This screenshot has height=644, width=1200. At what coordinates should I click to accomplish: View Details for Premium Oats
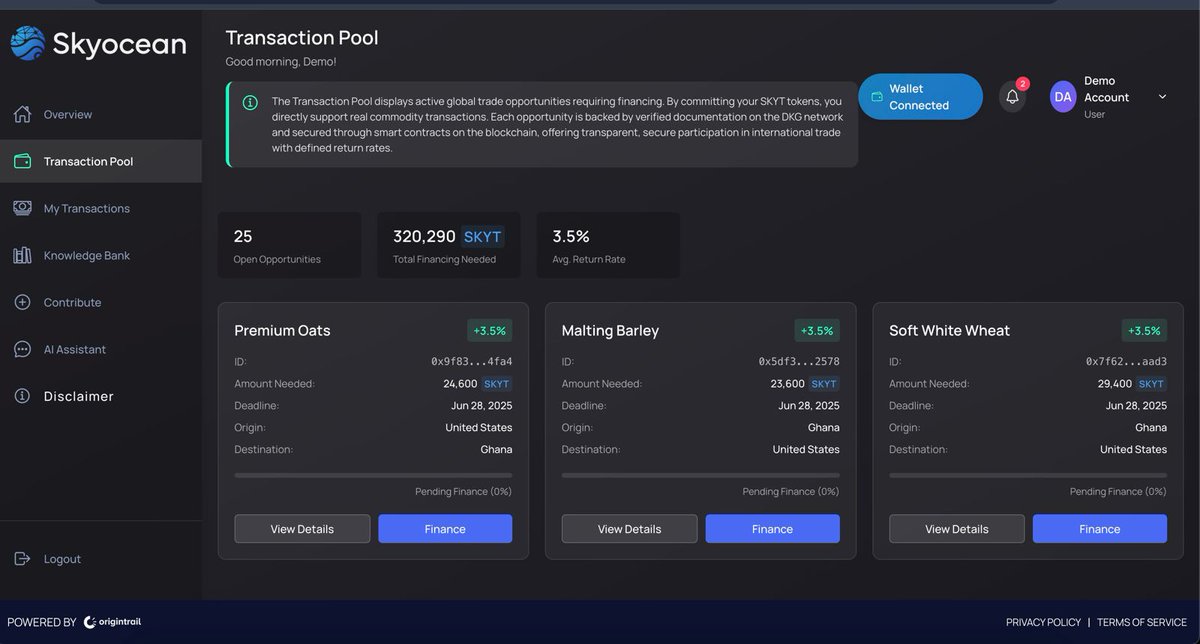pos(302,529)
